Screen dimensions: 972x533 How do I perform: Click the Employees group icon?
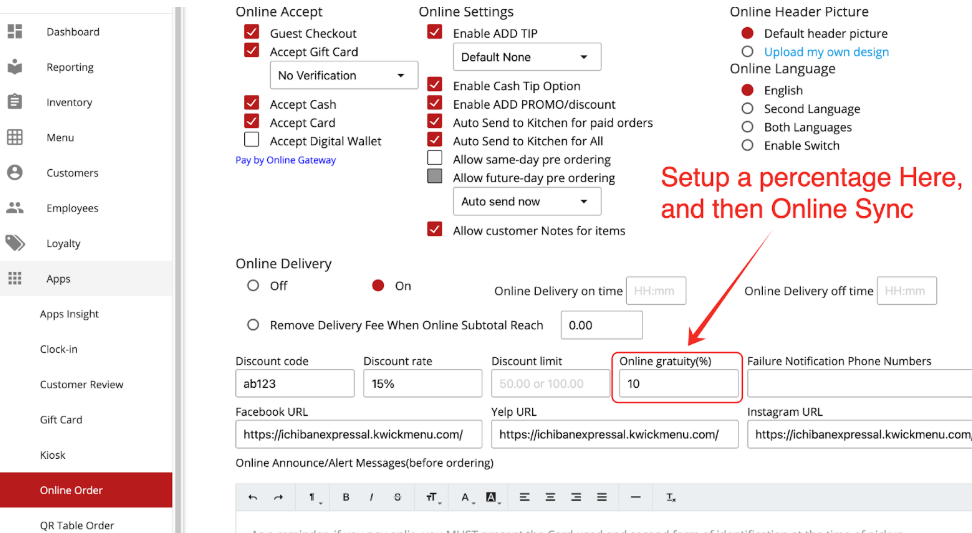(15, 208)
